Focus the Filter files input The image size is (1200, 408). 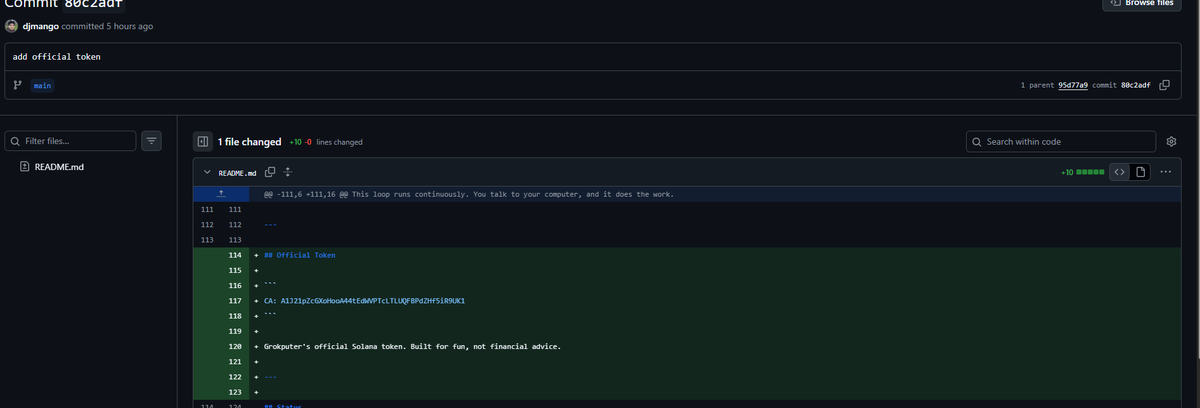pyautogui.click(x=70, y=141)
